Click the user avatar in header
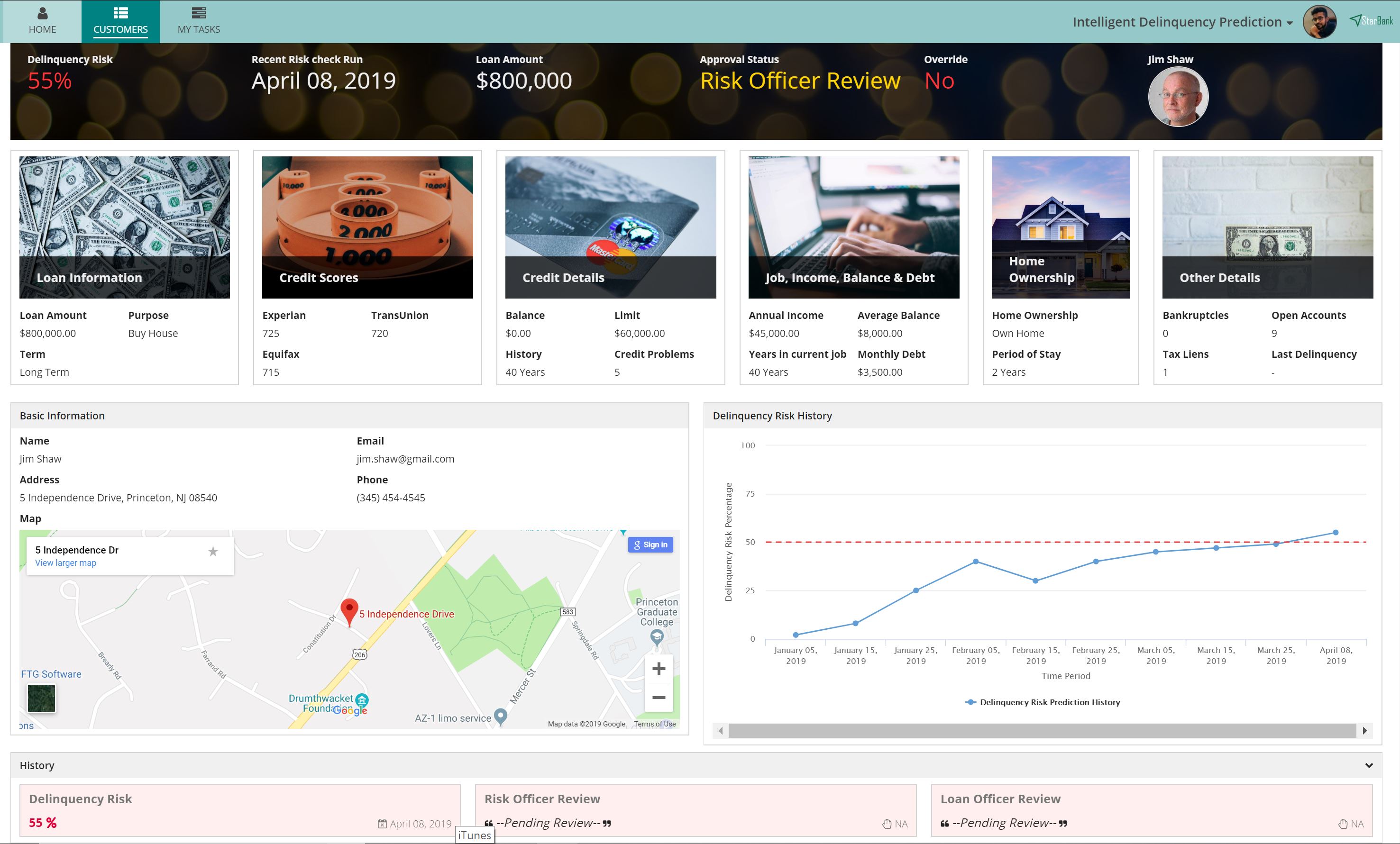 1319,22
